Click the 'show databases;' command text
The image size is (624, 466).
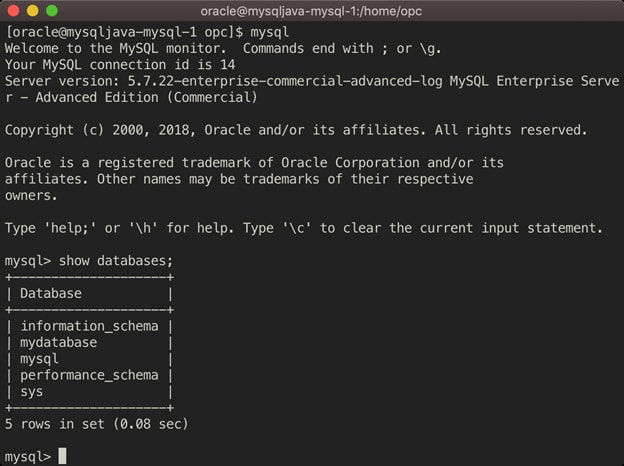coord(116,260)
